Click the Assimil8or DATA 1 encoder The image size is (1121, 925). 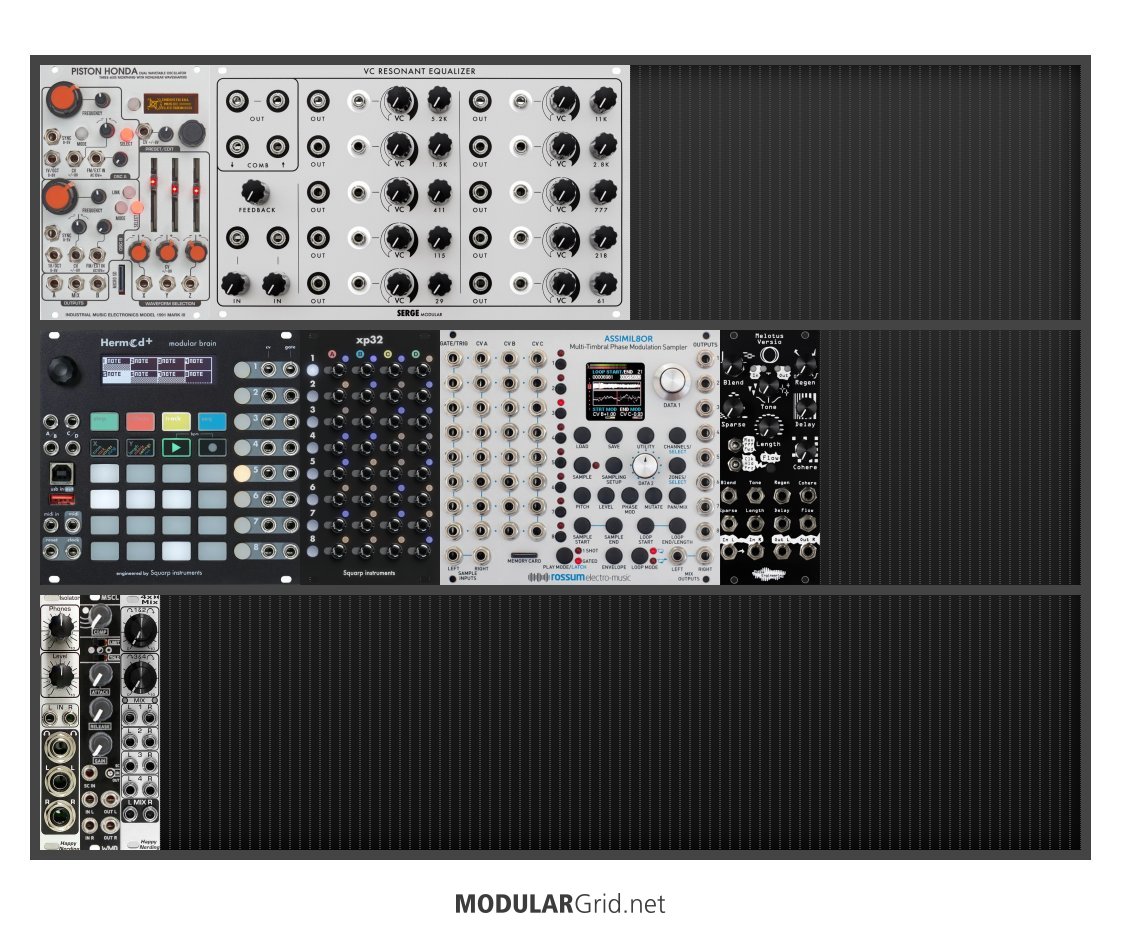point(671,381)
